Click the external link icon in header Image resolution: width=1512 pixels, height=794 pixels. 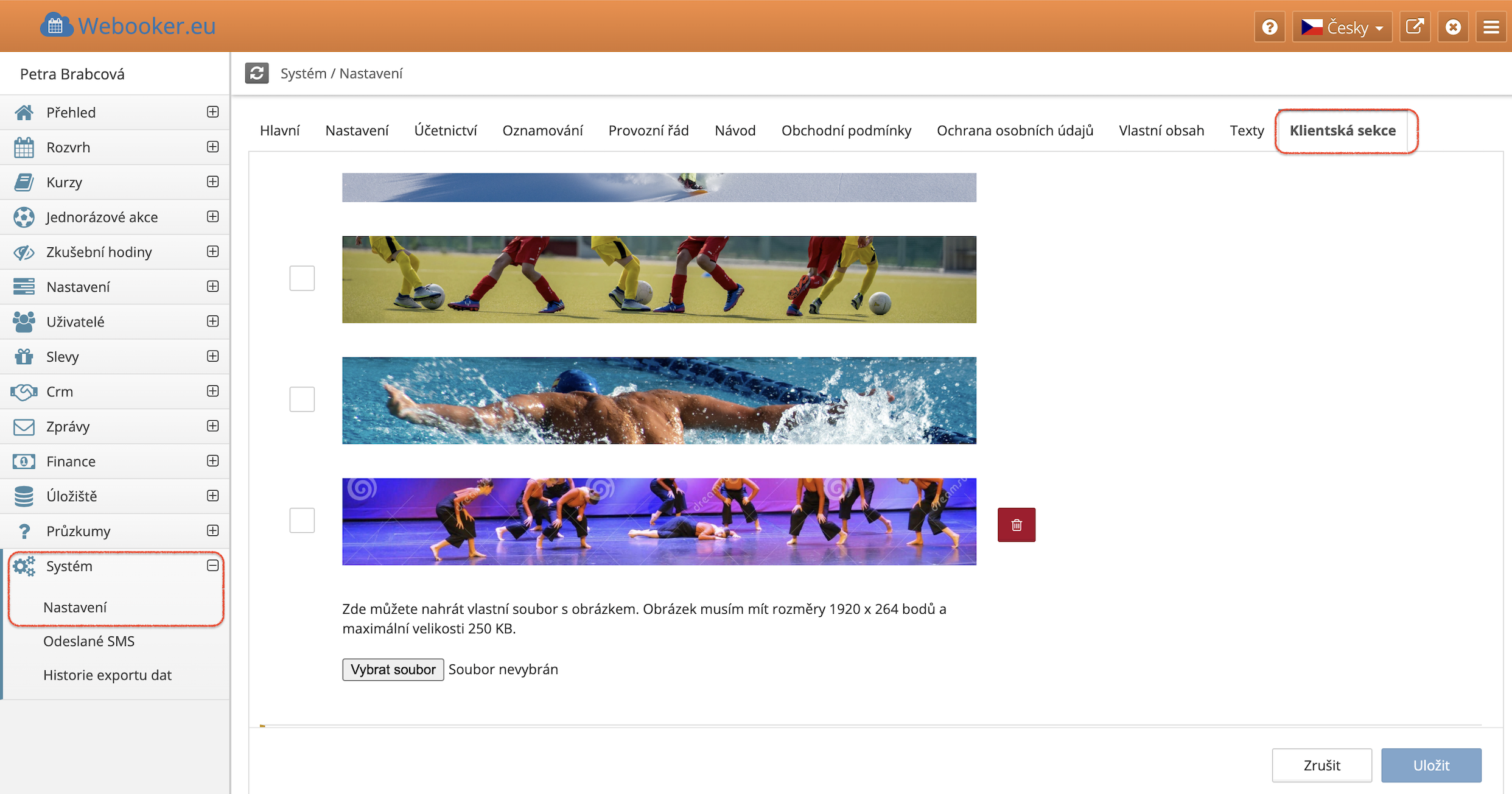[x=1415, y=27]
